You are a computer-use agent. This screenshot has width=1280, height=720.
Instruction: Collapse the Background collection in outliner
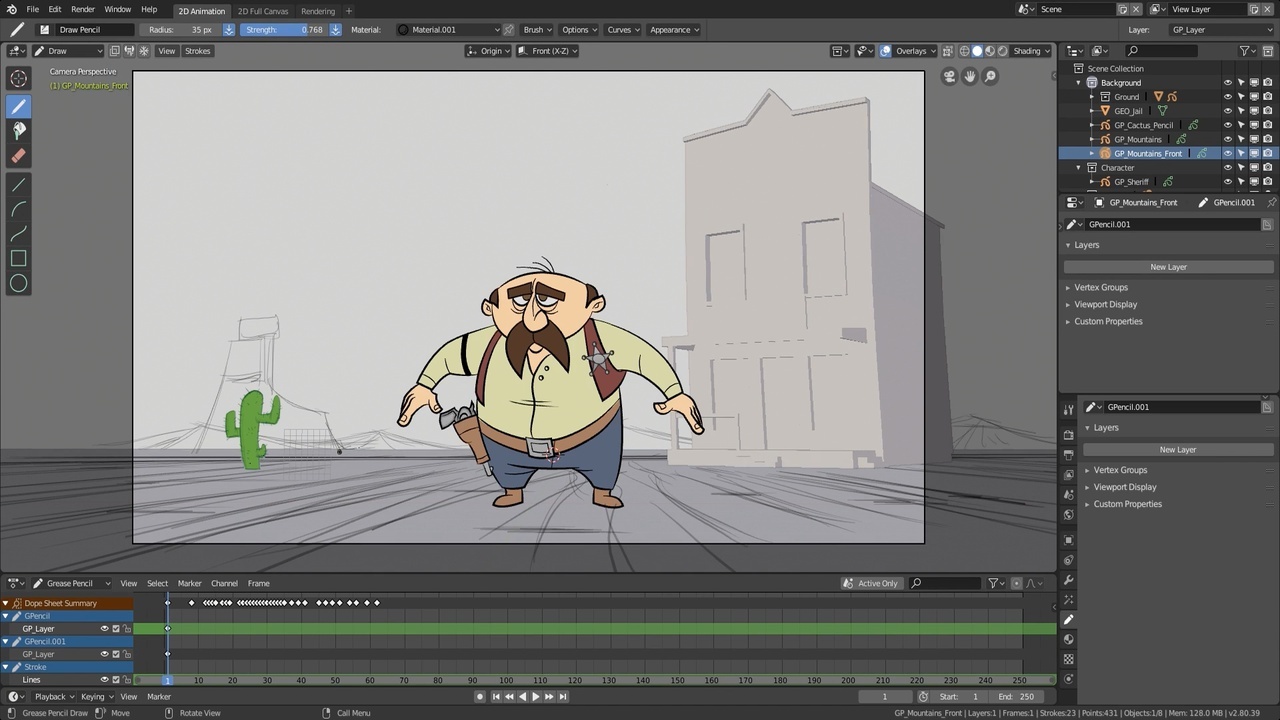click(1079, 83)
